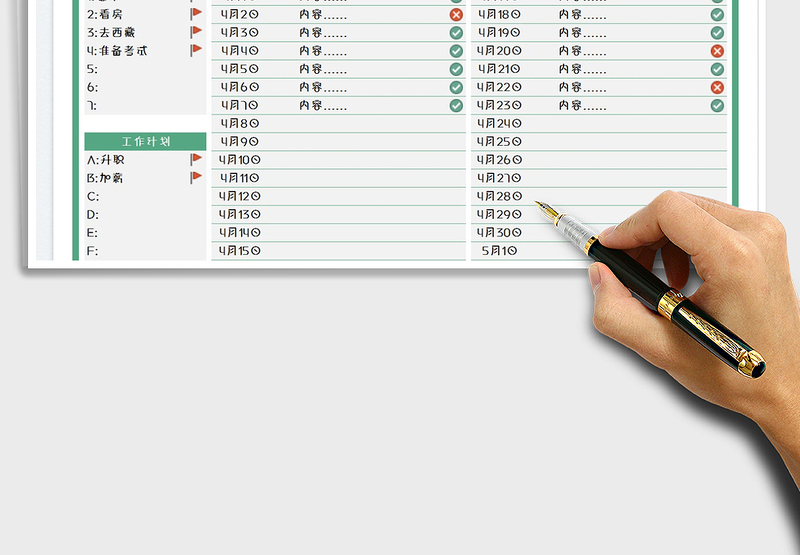Viewport: 800px width, 555px height.
Task: Select the flag icon beside 准备考试
Action: point(196,50)
